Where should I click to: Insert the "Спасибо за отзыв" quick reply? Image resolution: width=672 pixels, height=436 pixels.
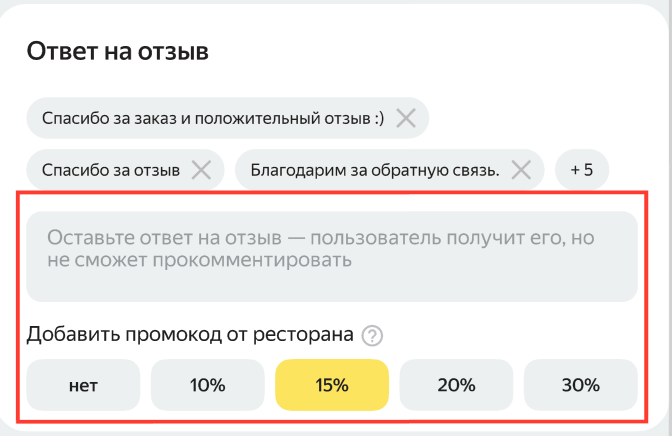(111, 169)
